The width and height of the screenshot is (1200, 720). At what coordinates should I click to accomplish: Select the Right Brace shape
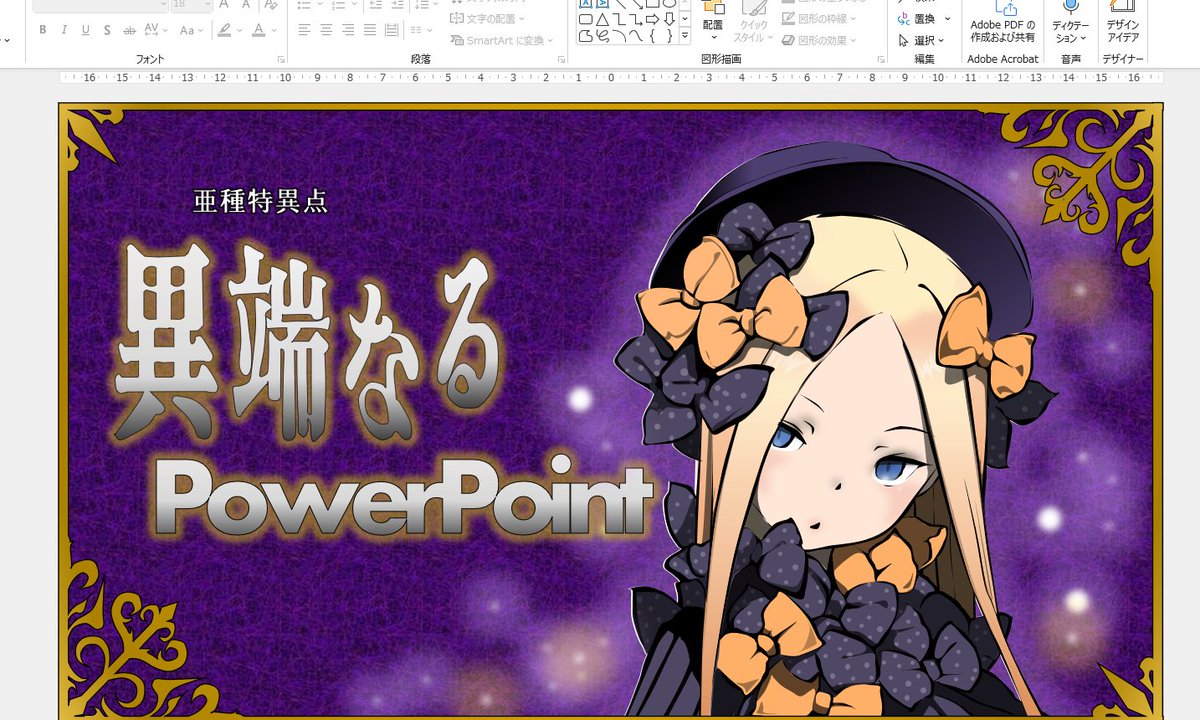669,37
